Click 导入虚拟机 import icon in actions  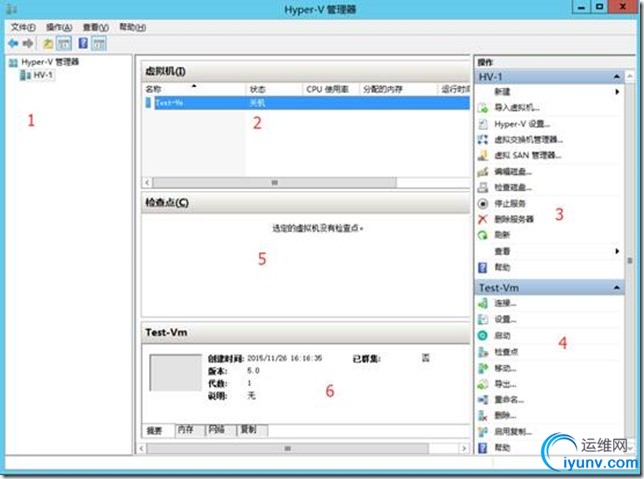coord(483,108)
